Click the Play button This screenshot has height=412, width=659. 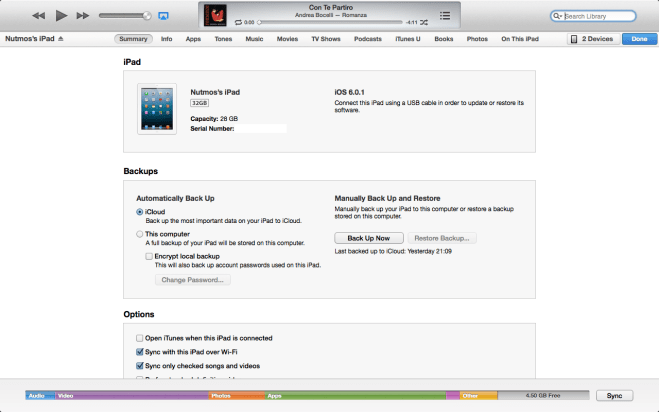[x=61, y=16]
